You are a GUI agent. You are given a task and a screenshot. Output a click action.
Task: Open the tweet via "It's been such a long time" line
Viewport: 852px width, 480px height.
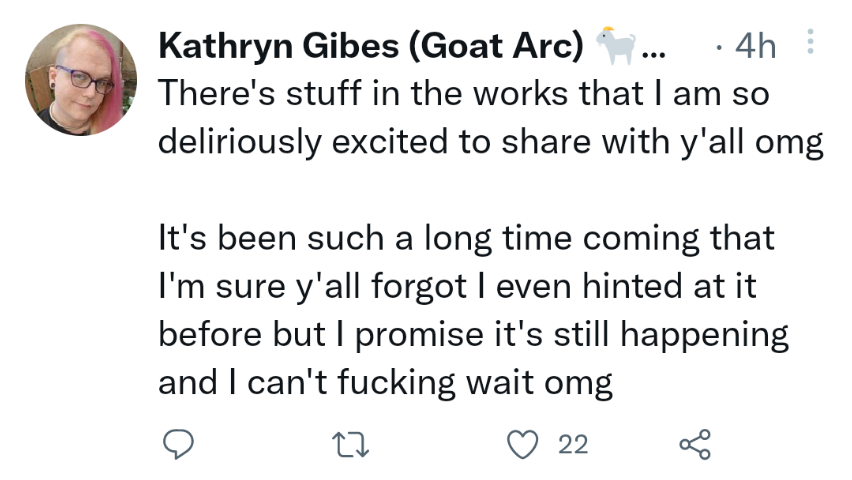[x=466, y=239]
